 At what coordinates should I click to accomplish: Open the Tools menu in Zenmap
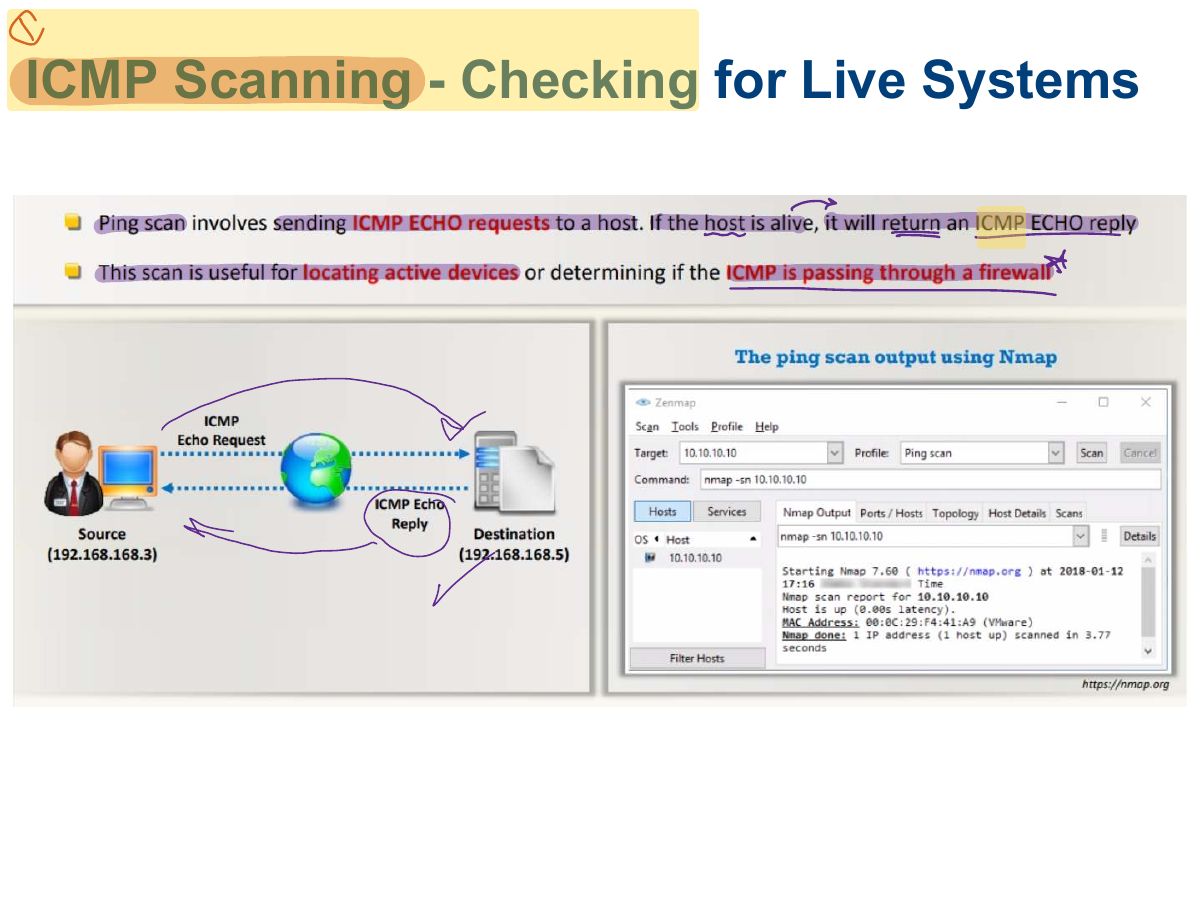click(685, 427)
